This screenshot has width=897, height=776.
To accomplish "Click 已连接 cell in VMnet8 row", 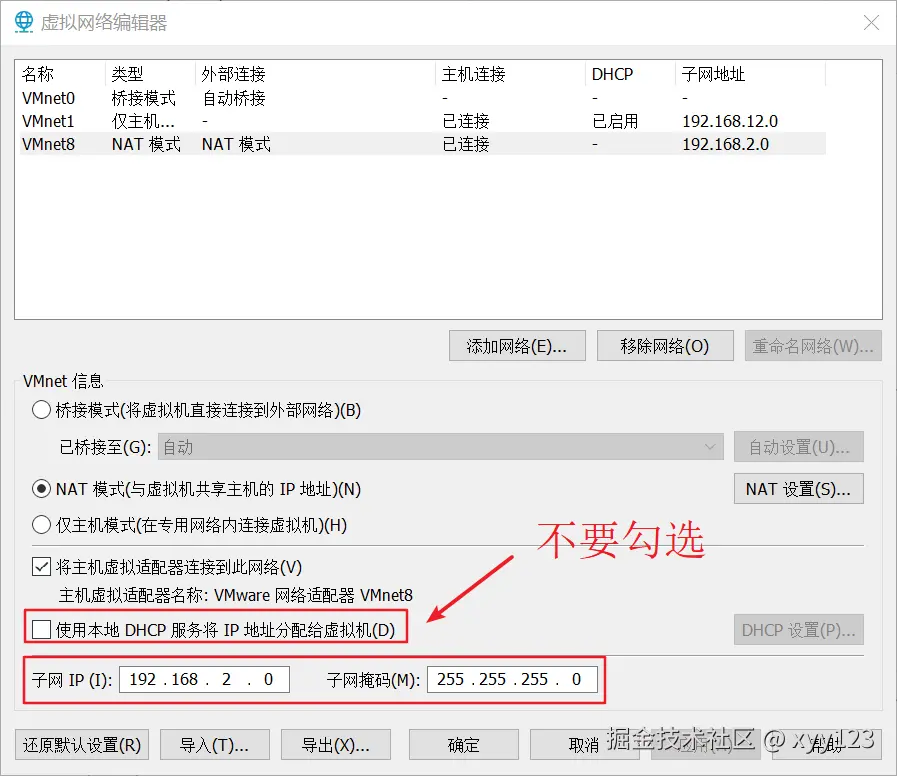I will pos(466,144).
